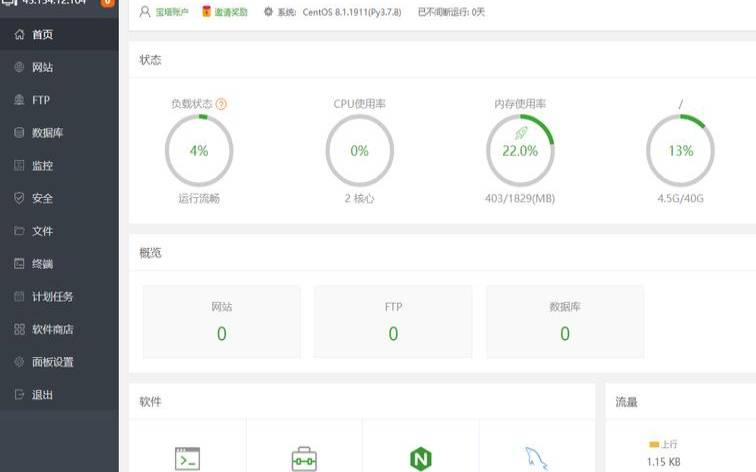Click the 安全 security shield icon

[19, 198]
